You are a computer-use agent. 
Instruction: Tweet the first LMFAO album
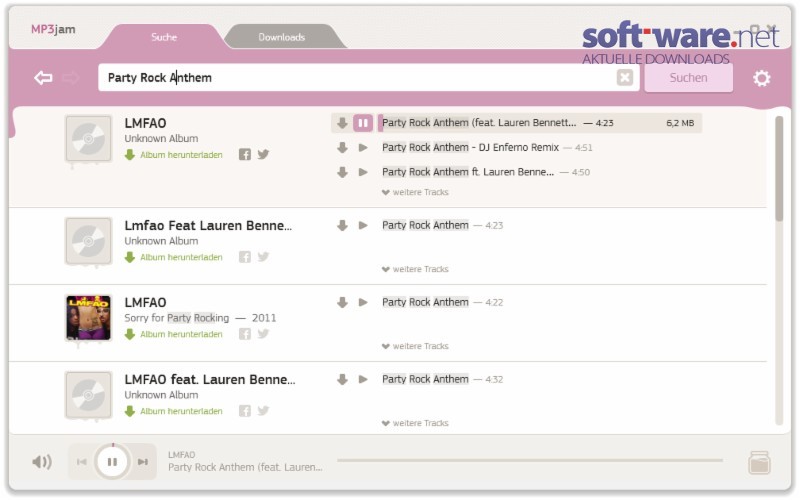point(263,154)
